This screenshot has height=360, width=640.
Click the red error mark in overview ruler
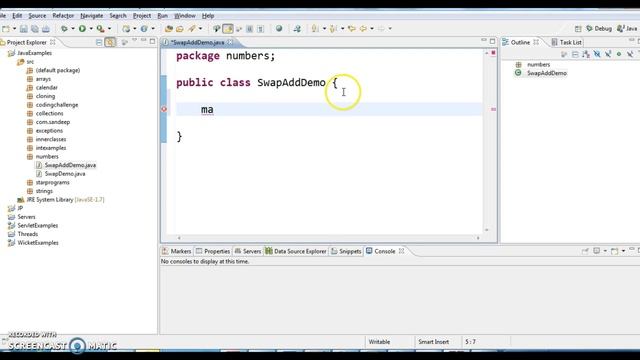pos(493,109)
